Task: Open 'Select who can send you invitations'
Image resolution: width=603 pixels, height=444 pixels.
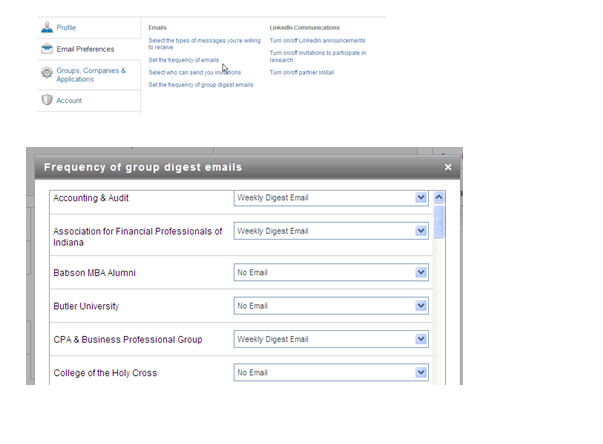Action: pyautogui.click(x=195, y=72)
